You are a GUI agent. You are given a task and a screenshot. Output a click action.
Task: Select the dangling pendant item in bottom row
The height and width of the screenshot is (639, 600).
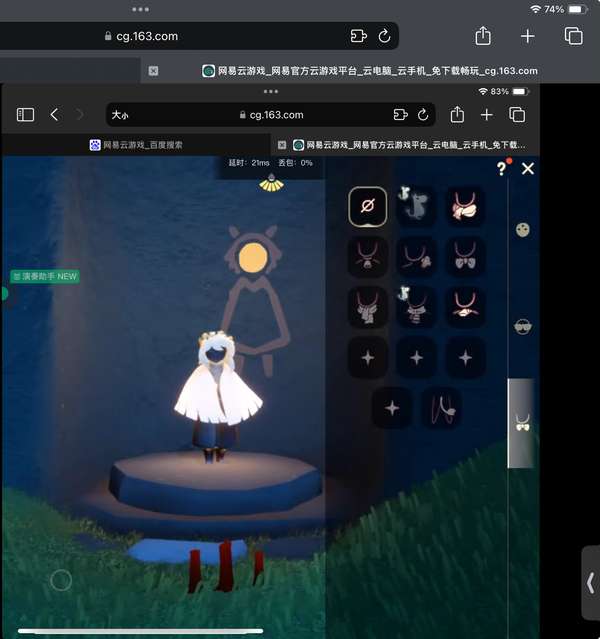(x=442, y=408)
